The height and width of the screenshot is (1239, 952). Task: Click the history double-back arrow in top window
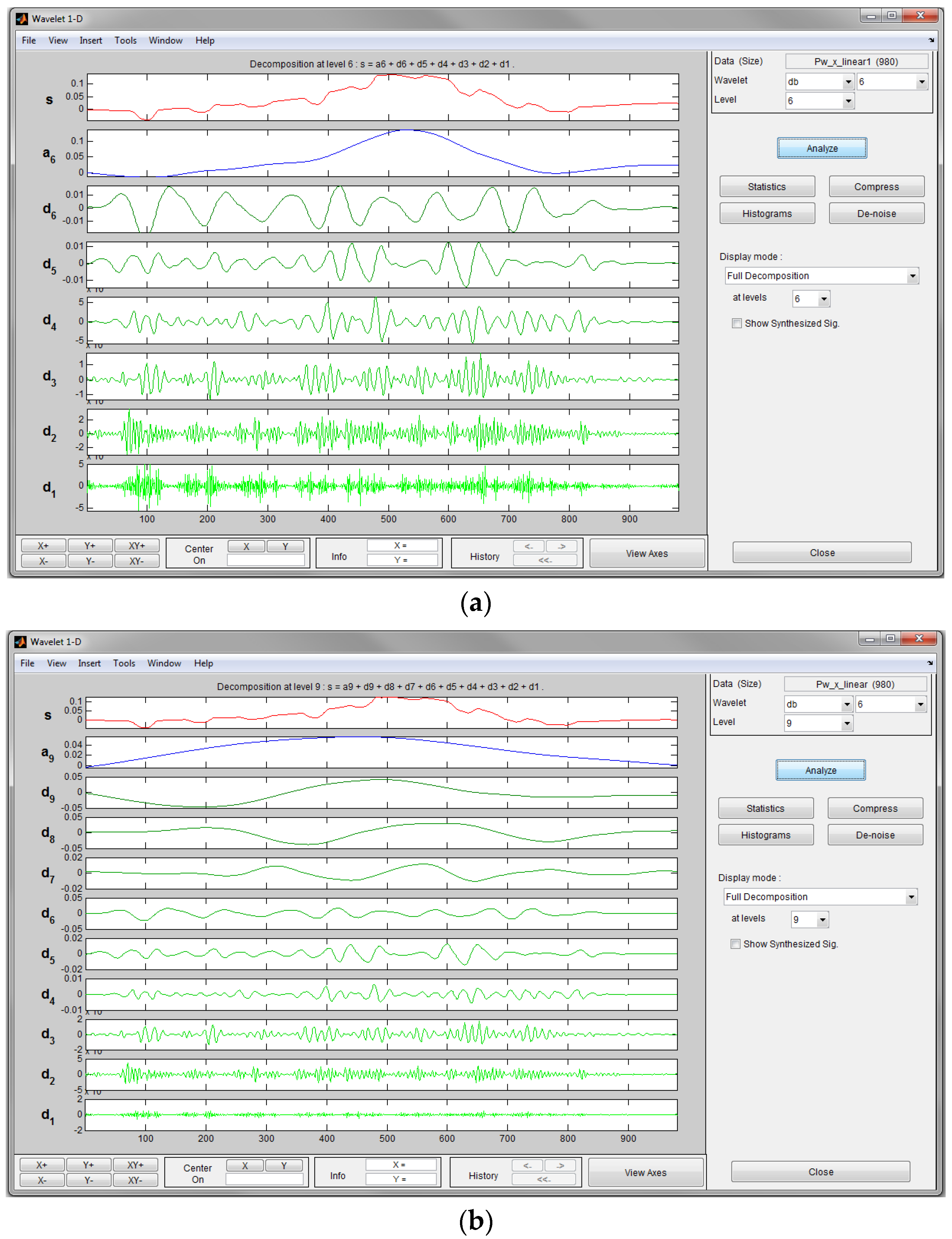pos(544,560)
